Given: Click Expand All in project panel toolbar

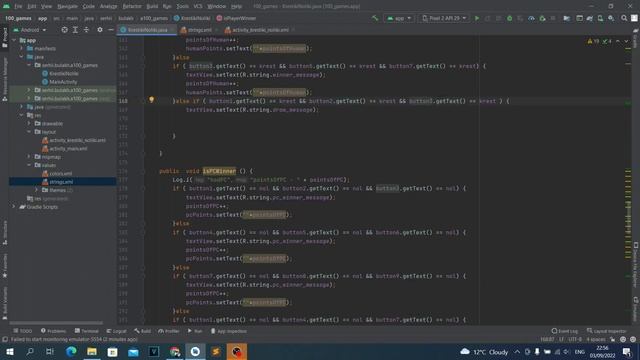Looking at the screenshot, I should (76, 30).
